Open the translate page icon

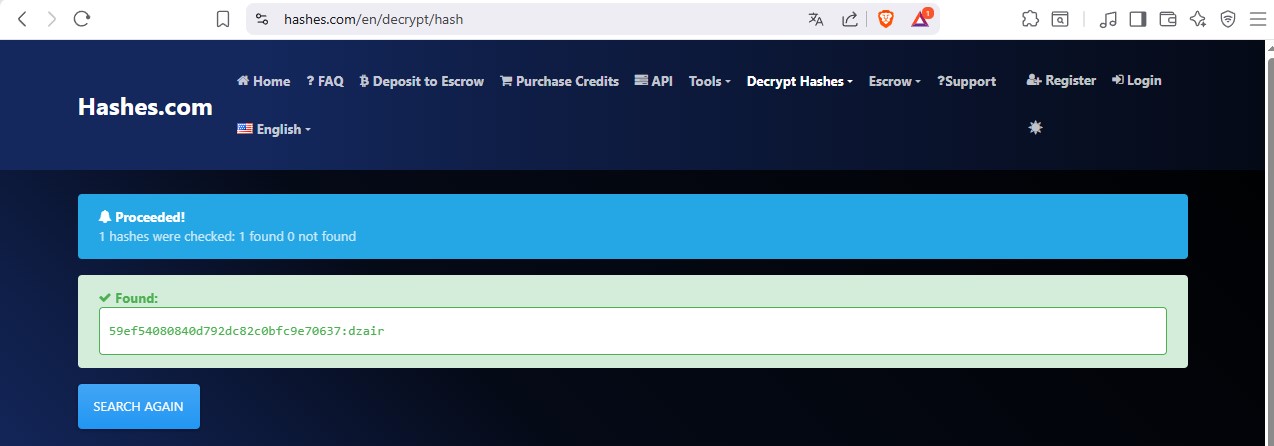click(x=816, y=19)
